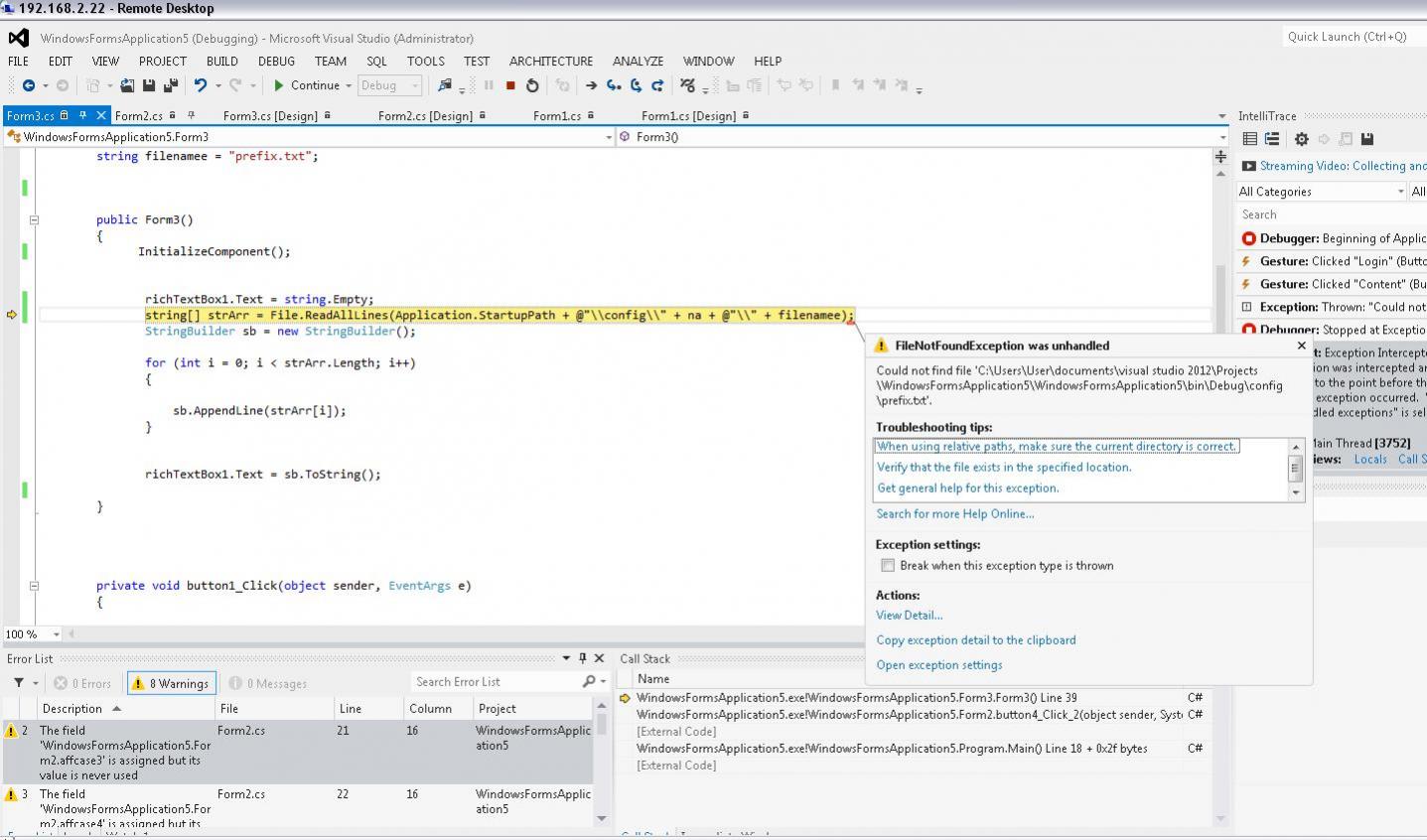Close the Error List panel

pos(599,658)
